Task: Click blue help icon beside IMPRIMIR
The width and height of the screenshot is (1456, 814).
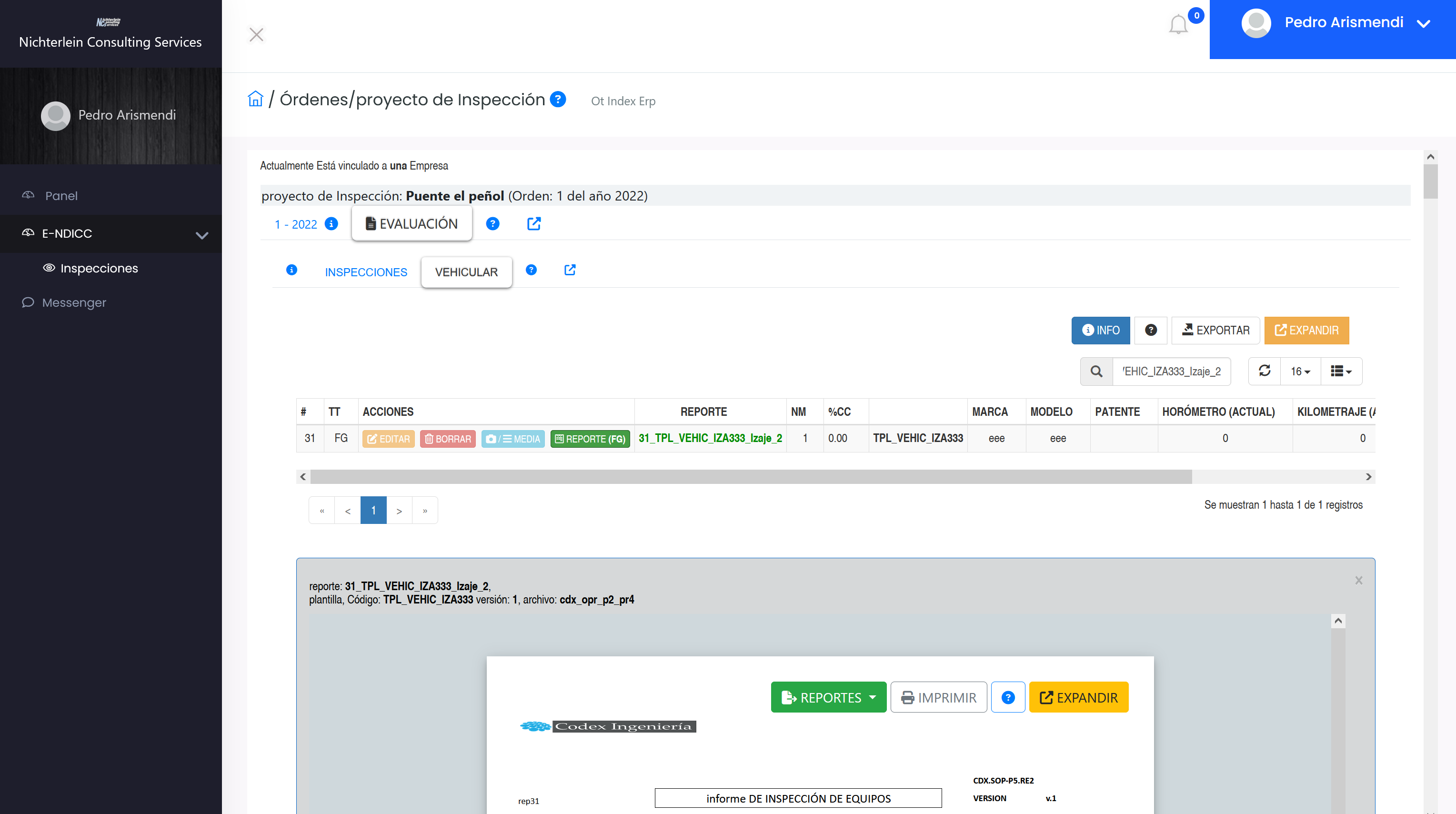Action: [x=1008, y=697]
